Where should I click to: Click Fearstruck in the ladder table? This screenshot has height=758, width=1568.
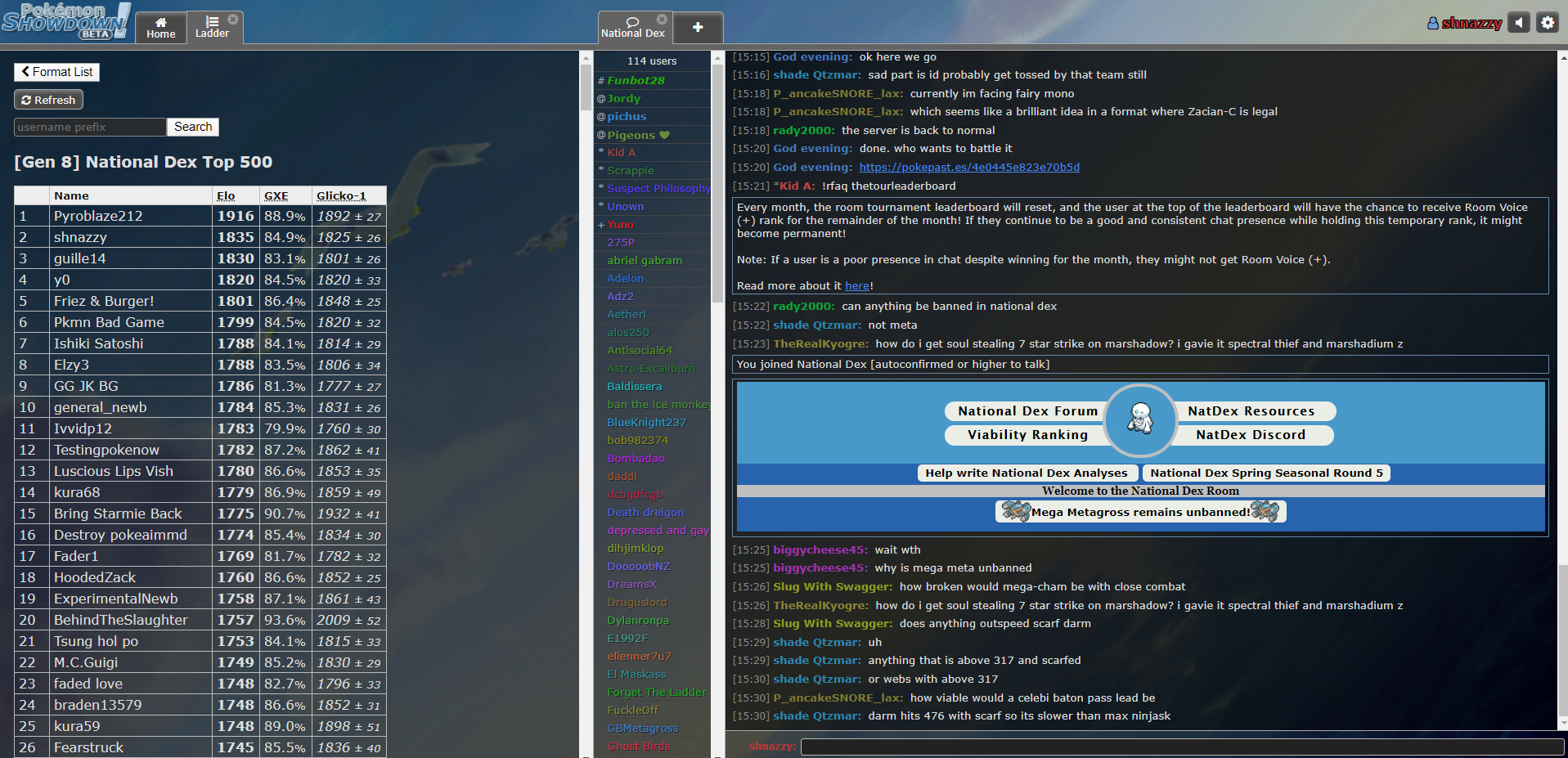click(88, 747)
